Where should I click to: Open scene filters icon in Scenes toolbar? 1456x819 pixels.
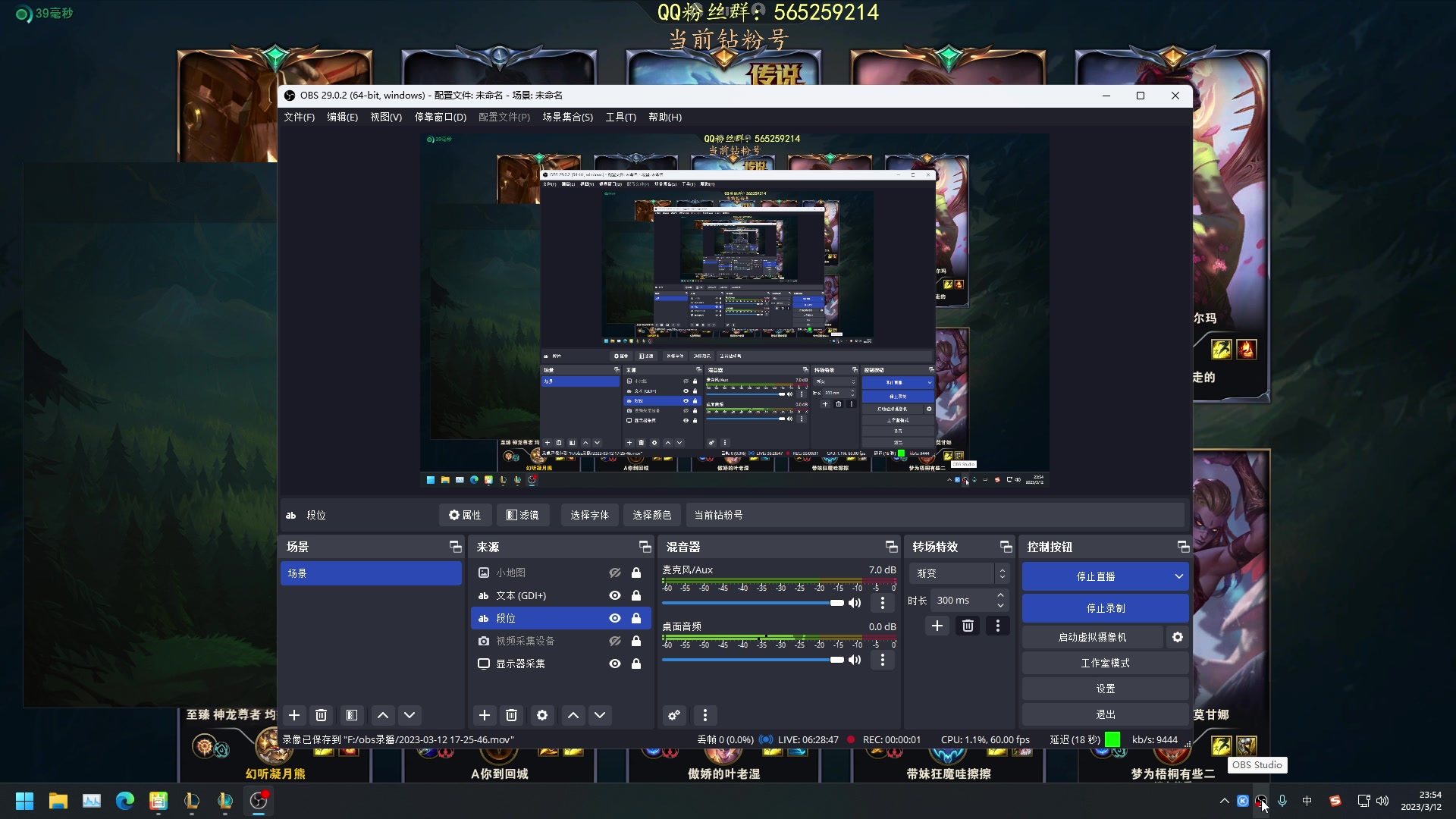tap(352, 715)
